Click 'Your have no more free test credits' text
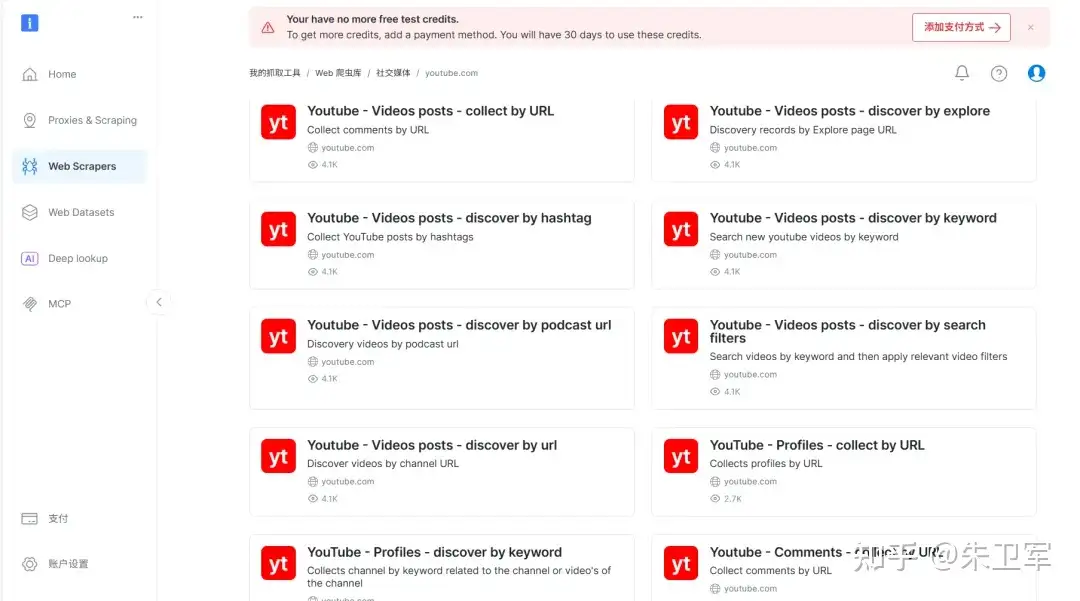The image size is (1080, 601). tap(373, 19)
